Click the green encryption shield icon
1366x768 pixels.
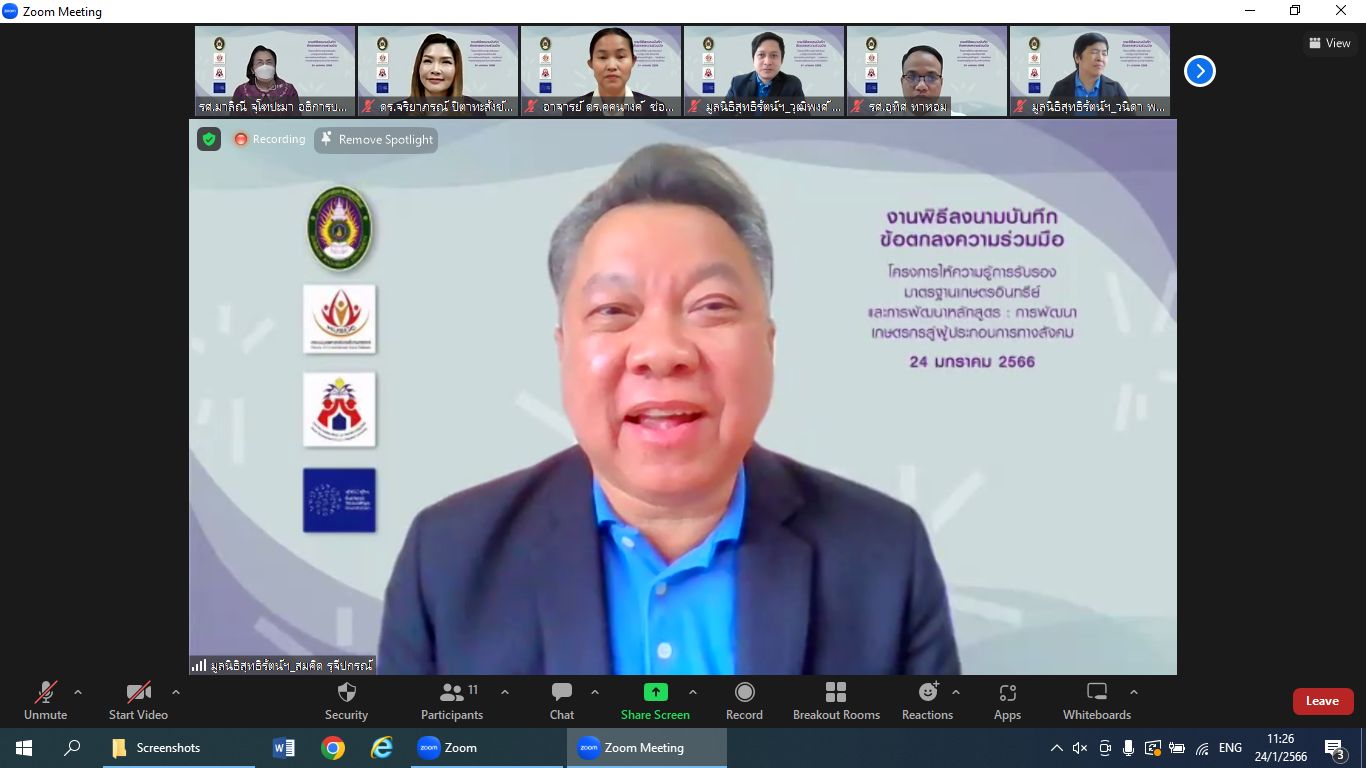pyautogui.click(x=209, y=139)
